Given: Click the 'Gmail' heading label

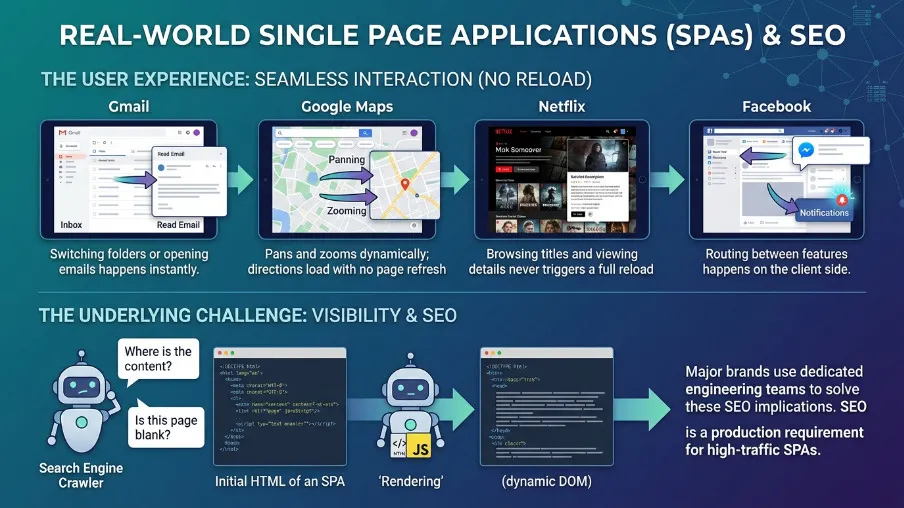Looking at the screenshot, I should pyautogui.click(x=129, y=107).
